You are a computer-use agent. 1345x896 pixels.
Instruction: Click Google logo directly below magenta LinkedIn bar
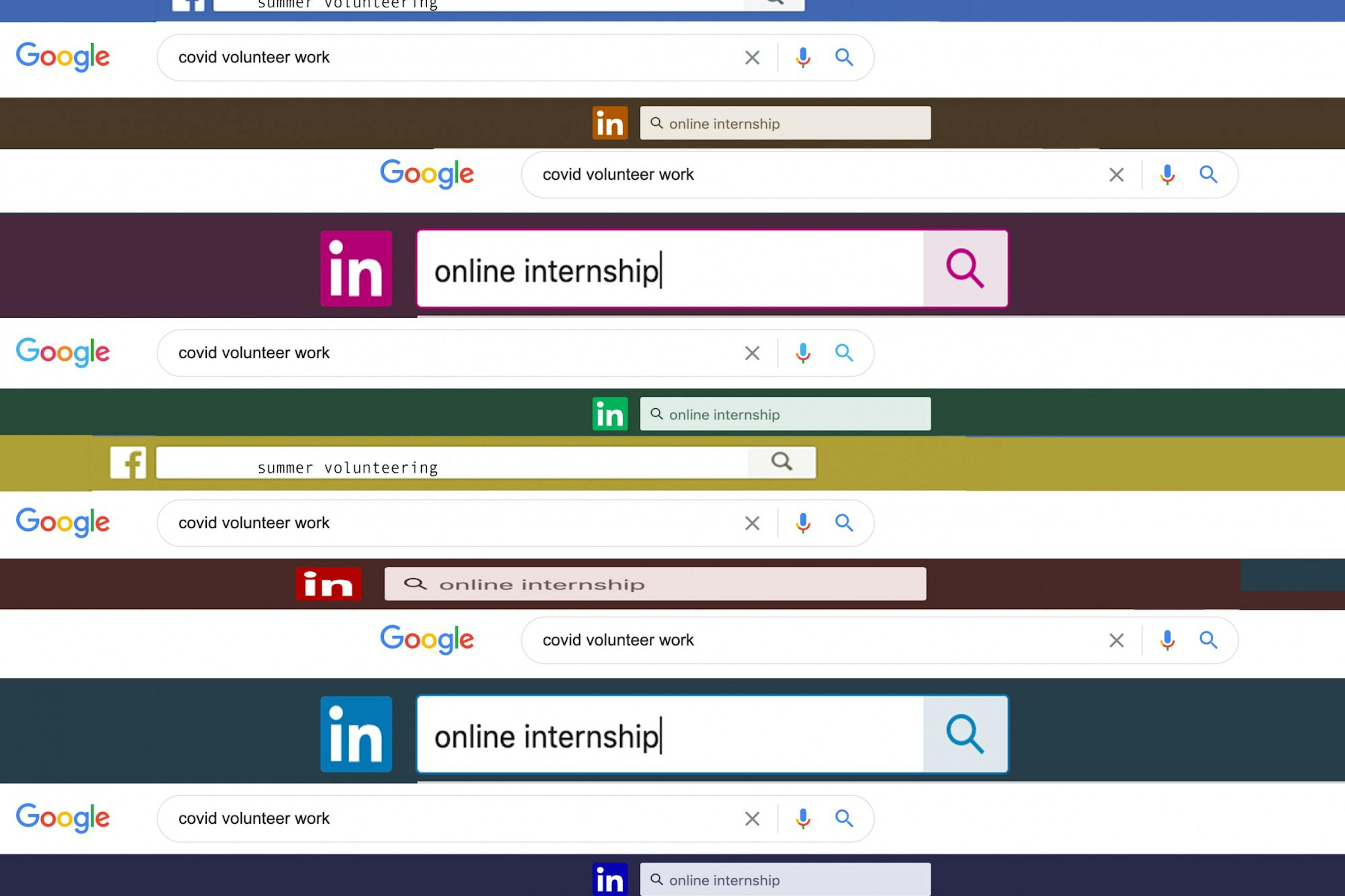pos(63,352)
